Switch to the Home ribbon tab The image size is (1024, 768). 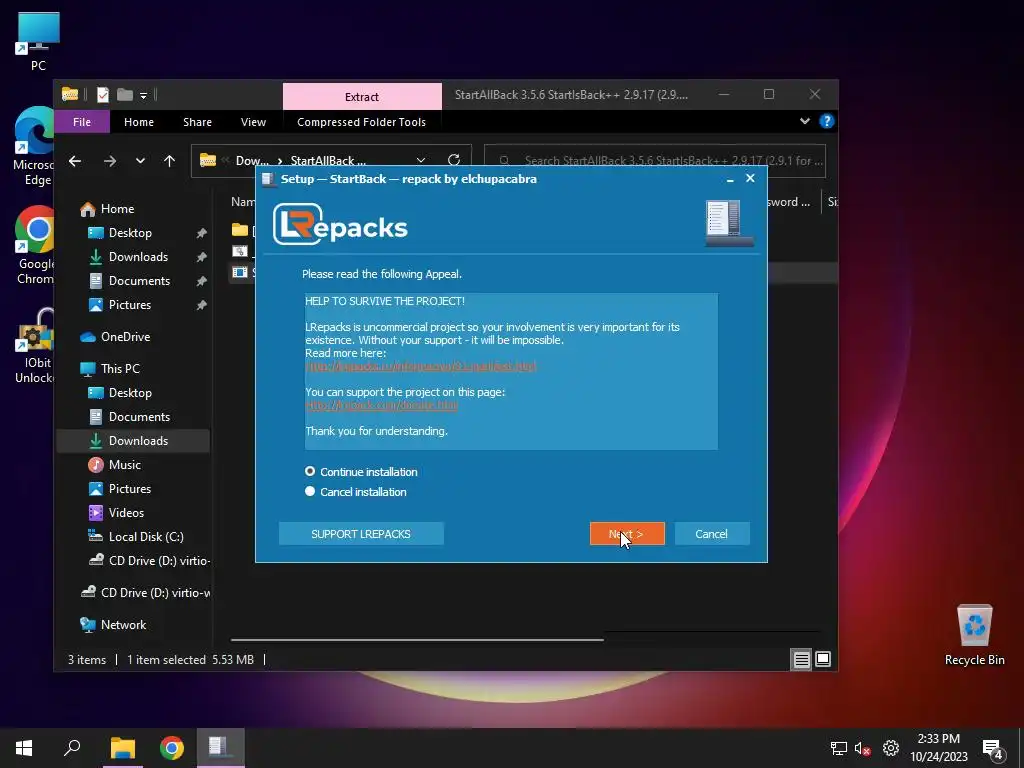(x=138, y=122)
